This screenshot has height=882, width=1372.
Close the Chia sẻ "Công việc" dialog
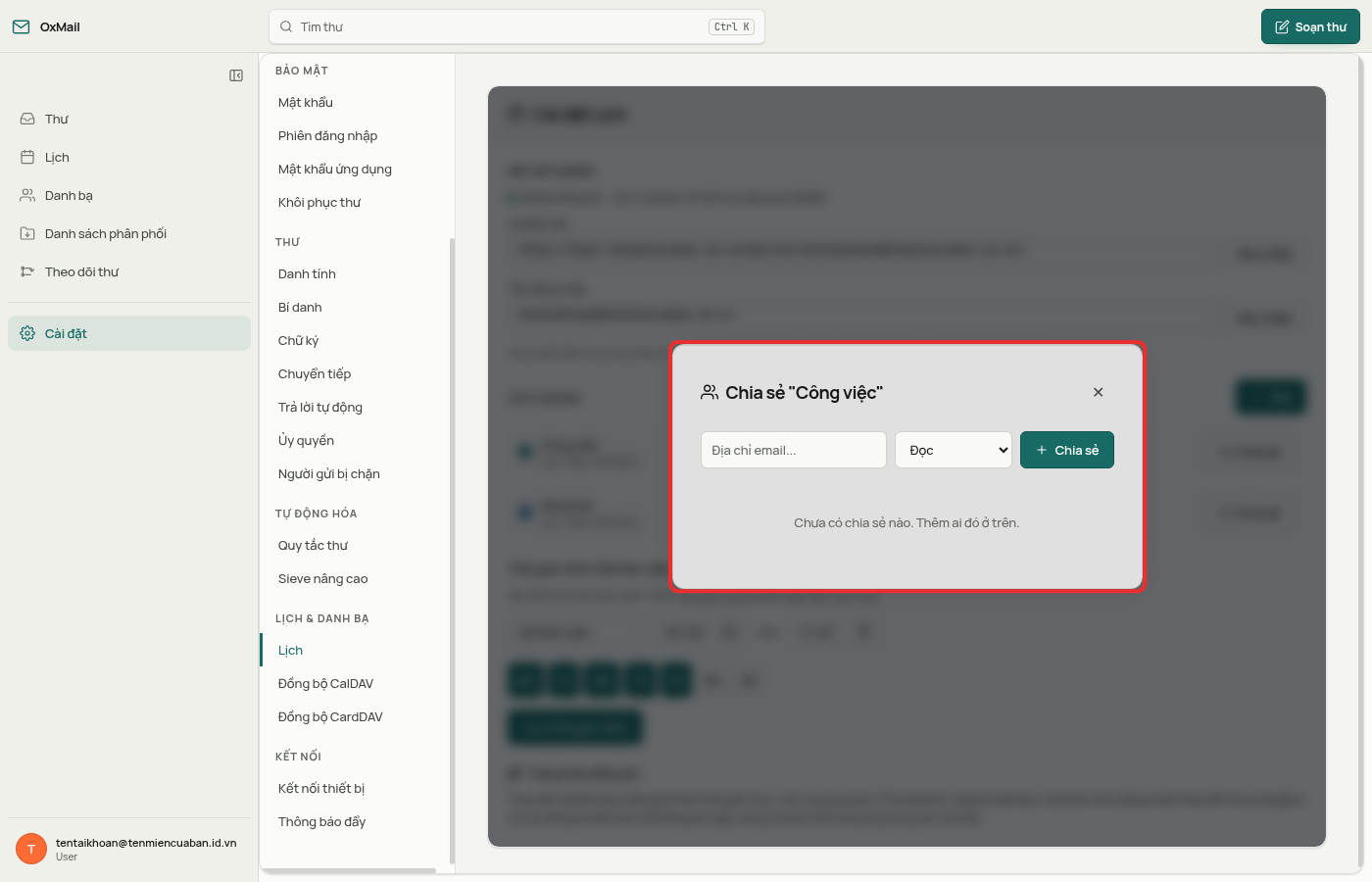point(1098,392)
